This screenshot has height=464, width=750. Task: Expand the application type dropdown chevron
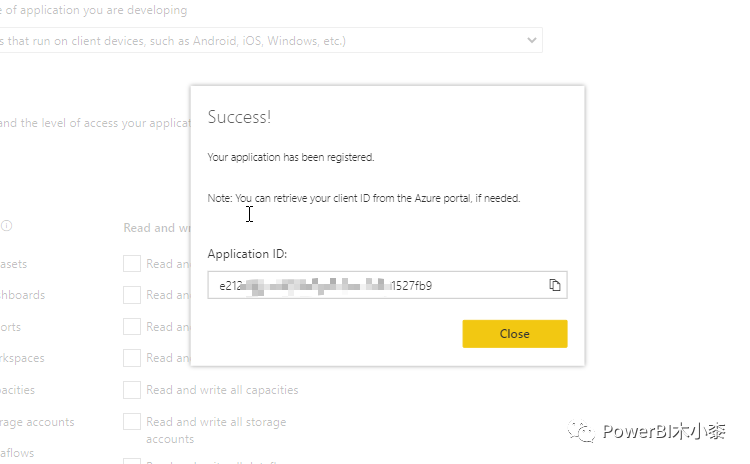531,40
